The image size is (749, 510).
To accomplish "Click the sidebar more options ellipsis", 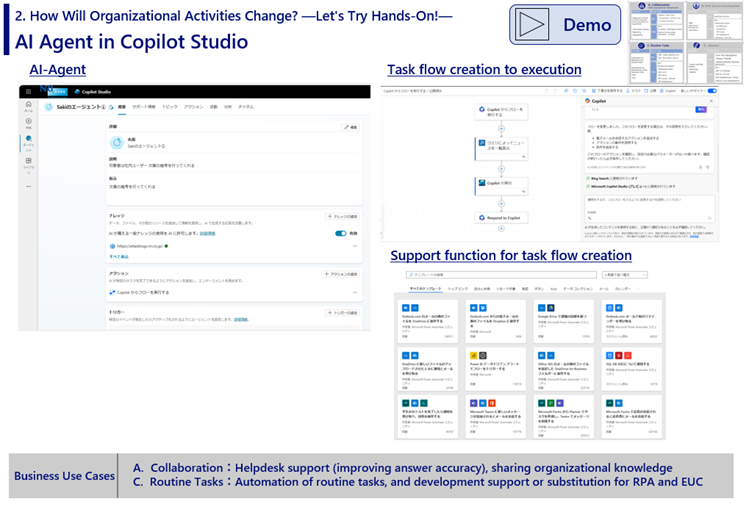I will point(29,186).
